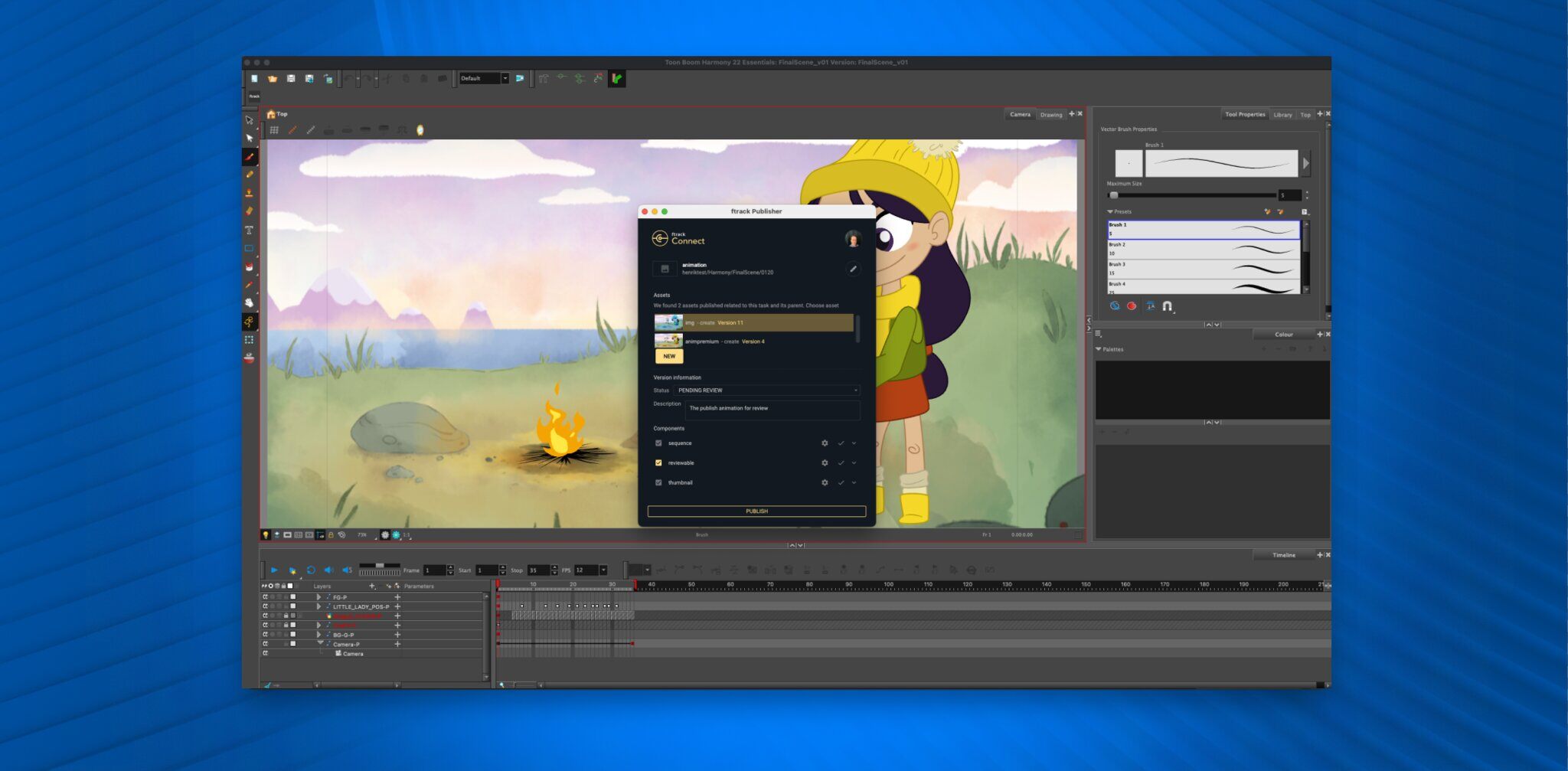
Task: Switch to the Drawing view tab
Action: click(1051, 115)
